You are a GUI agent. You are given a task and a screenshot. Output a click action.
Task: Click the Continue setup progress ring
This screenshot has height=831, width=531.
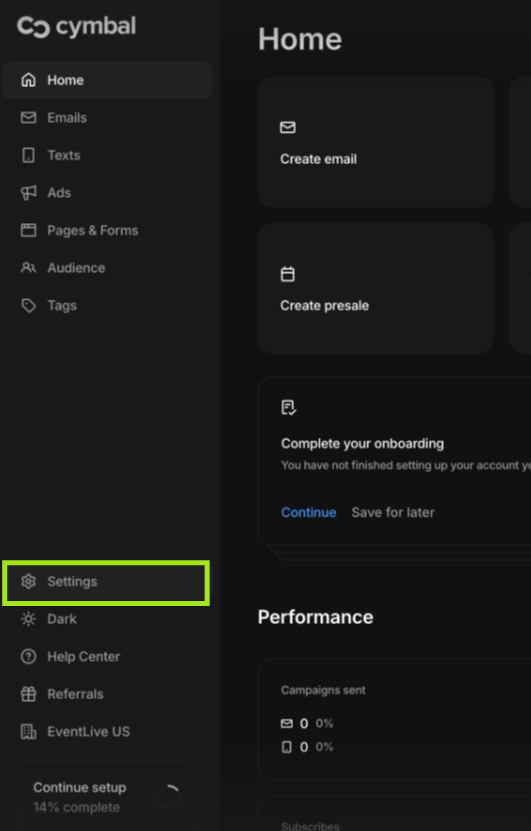tap(169, 797)
